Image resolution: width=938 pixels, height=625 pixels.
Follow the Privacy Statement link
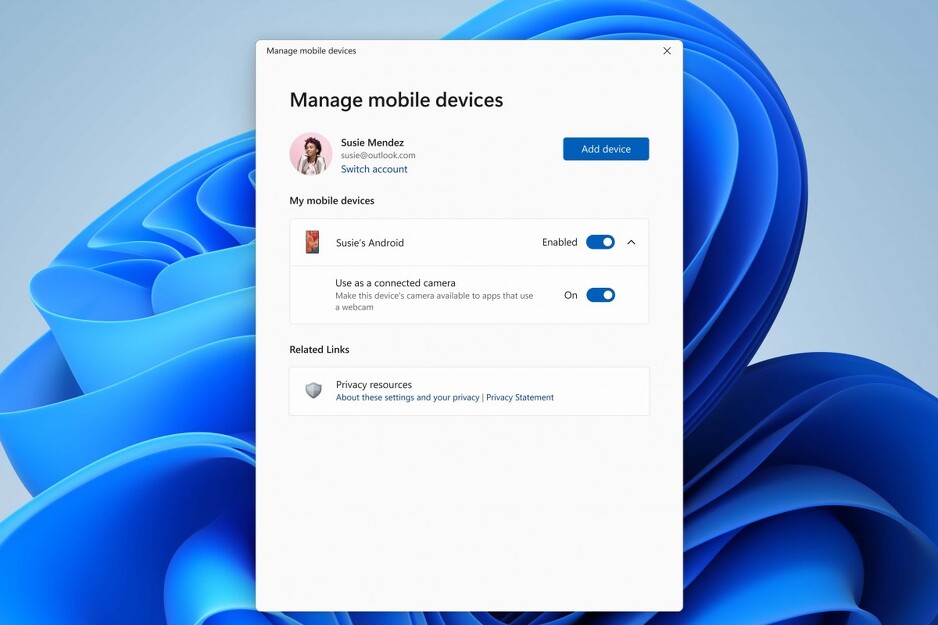tap(520, 398)
